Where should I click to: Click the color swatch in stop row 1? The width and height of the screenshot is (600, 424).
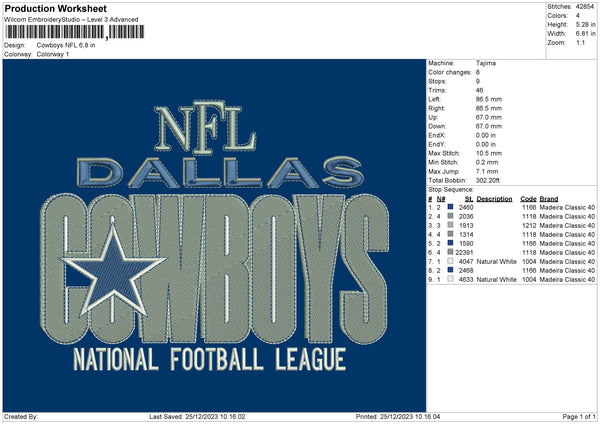450,207
